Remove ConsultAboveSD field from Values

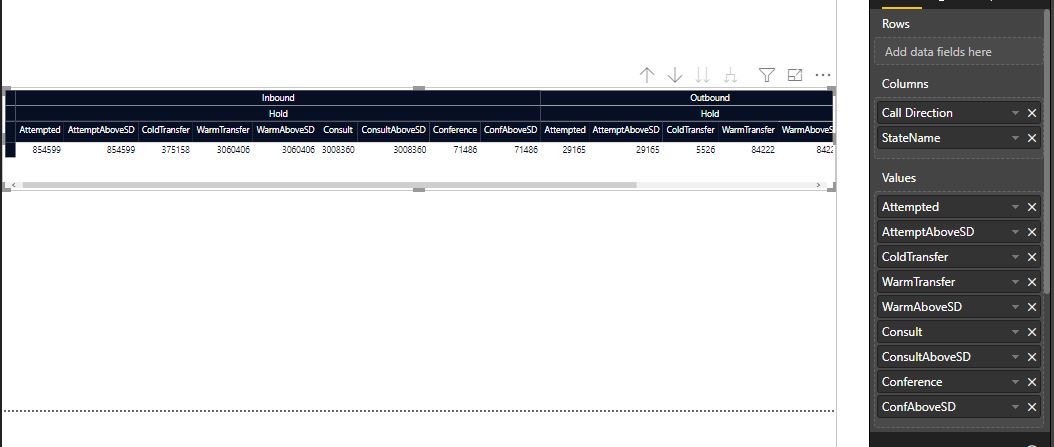pos(1032,357)
